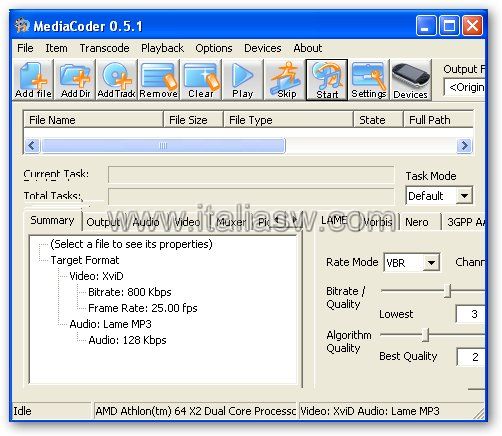Viewport: 502px width, 436px height.
Task: Adjust the Bitrate / Quality slider
Action: point(448,291)
